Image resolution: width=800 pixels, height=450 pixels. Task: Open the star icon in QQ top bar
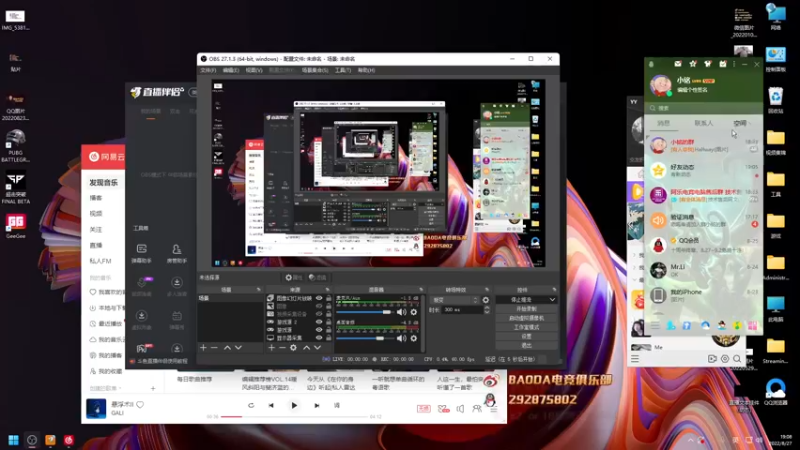(x=692, y=64)
